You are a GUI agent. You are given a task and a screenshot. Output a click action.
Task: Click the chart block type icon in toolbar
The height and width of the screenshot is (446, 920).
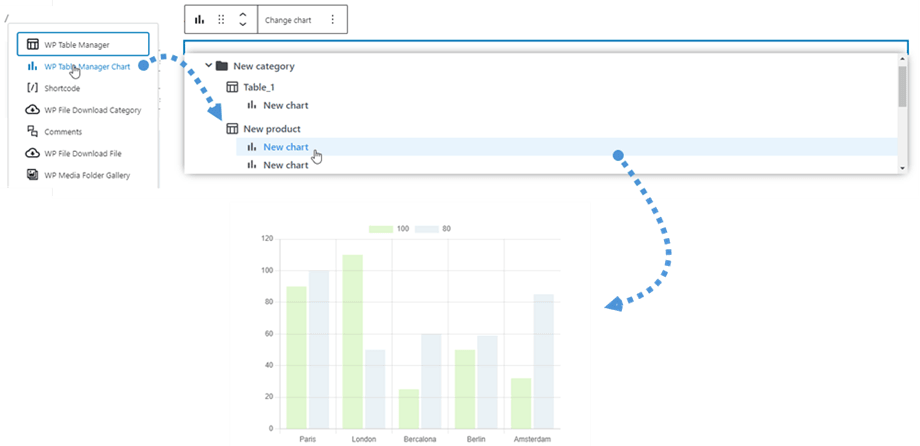click(x=200, y=20)
